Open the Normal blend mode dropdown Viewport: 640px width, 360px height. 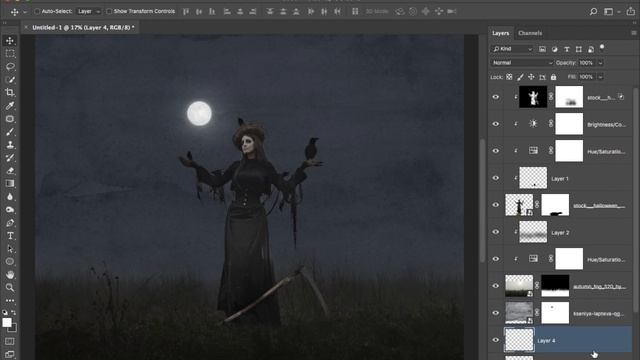coord(522,63)
